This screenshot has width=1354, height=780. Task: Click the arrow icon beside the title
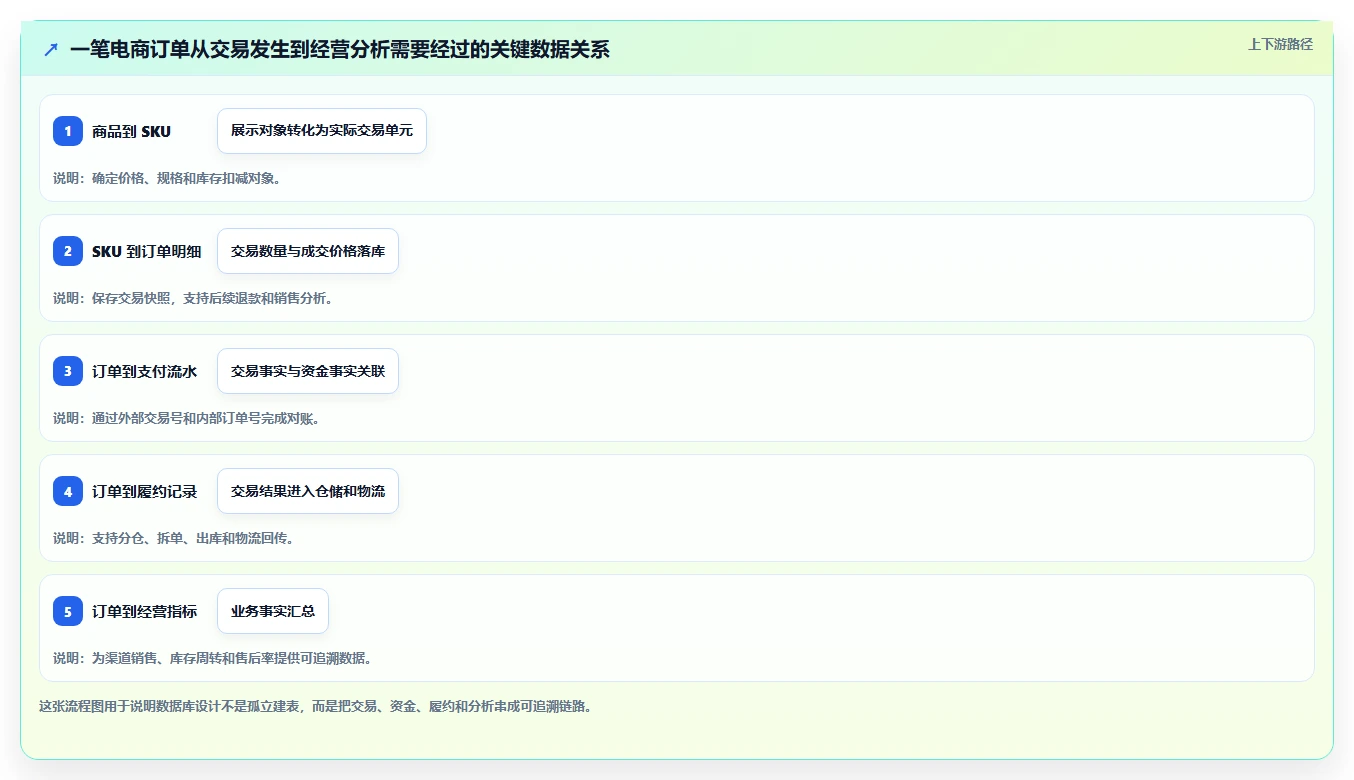pyautogui.click(x=51, y=49)
